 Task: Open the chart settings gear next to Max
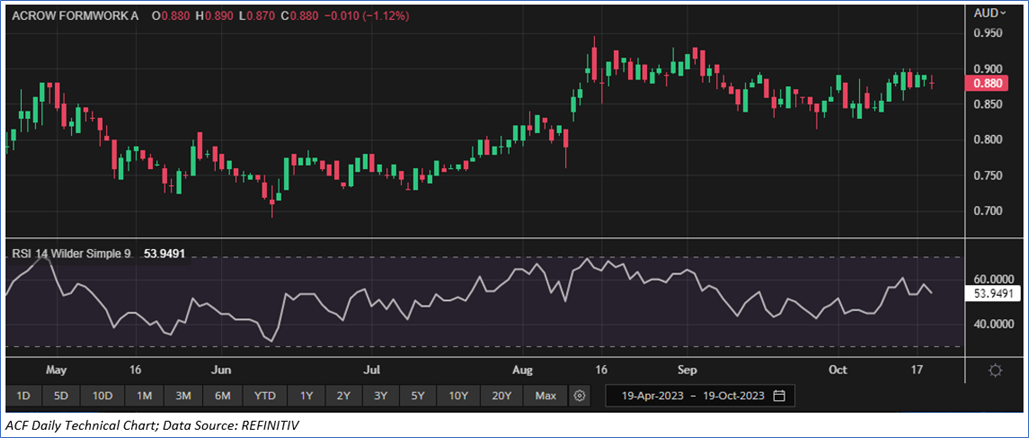pos(579,396)
